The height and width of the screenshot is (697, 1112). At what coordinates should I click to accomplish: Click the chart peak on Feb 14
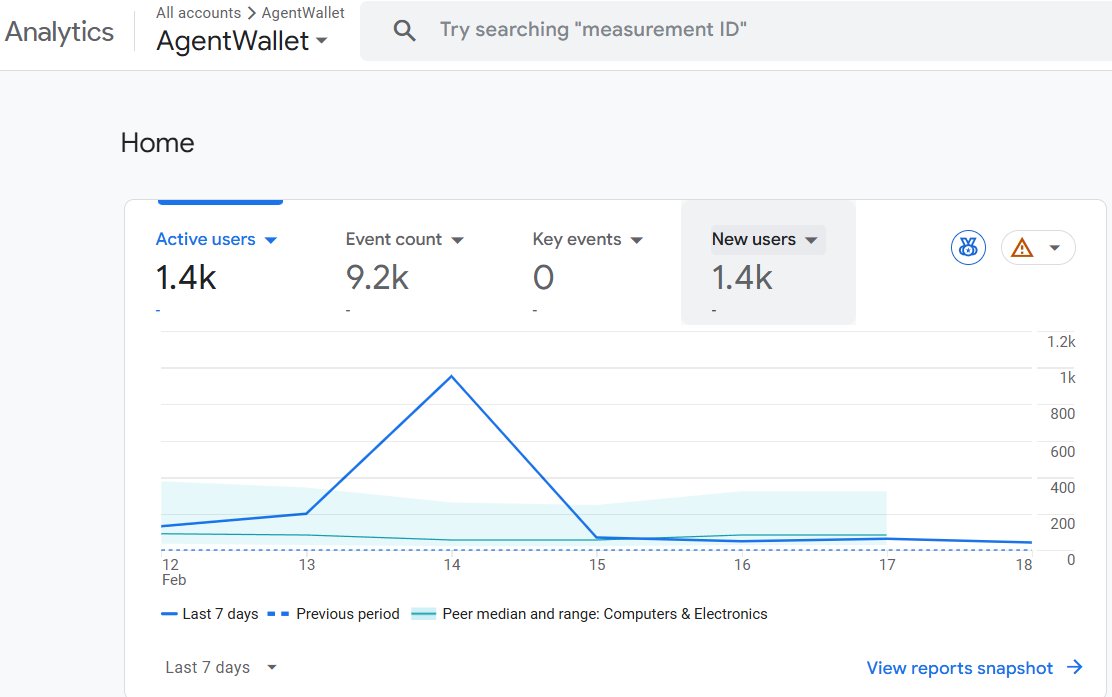point(452,376)
